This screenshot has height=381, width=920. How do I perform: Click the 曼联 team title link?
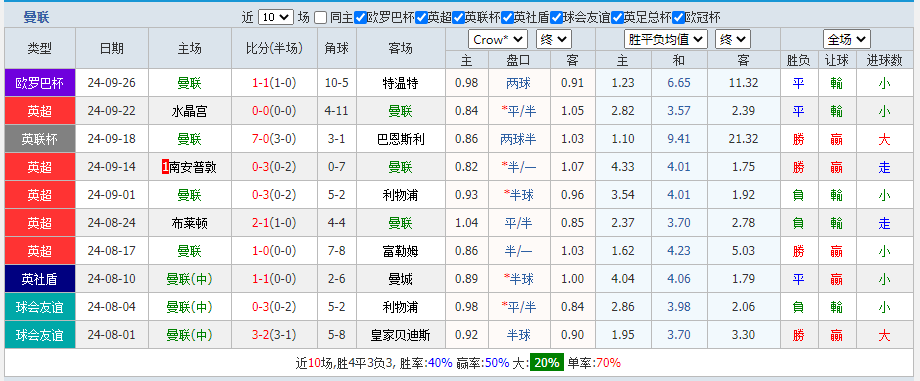[36, 18]
